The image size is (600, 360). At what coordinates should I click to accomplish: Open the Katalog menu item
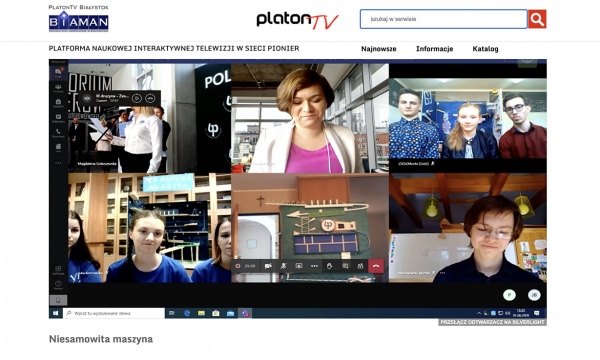485,49
